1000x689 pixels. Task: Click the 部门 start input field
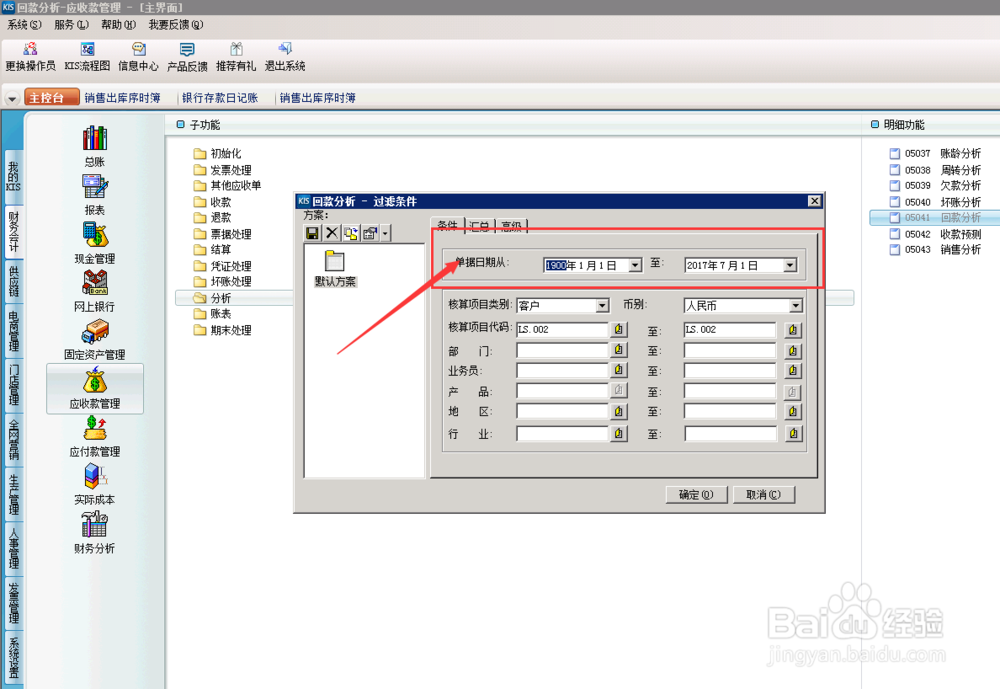(562, 350)
